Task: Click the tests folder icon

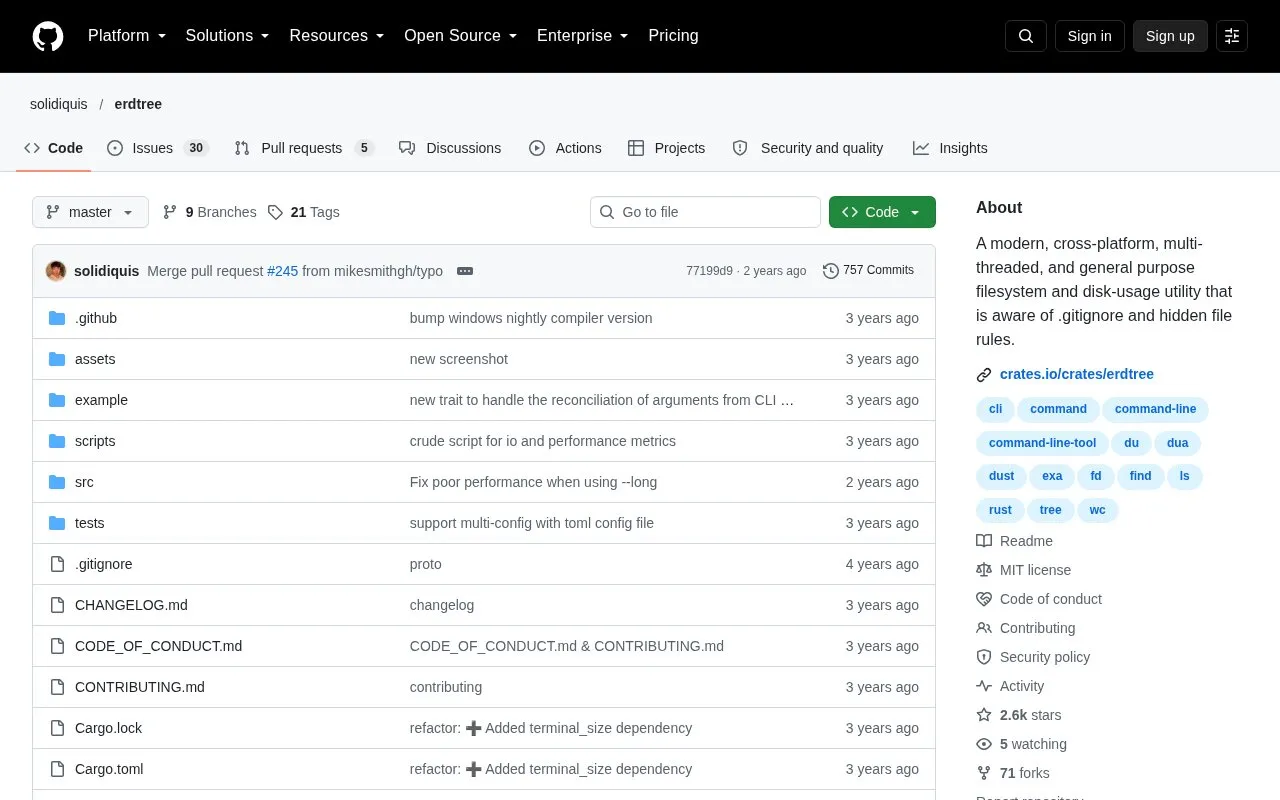Action: (x=57, y=523)
